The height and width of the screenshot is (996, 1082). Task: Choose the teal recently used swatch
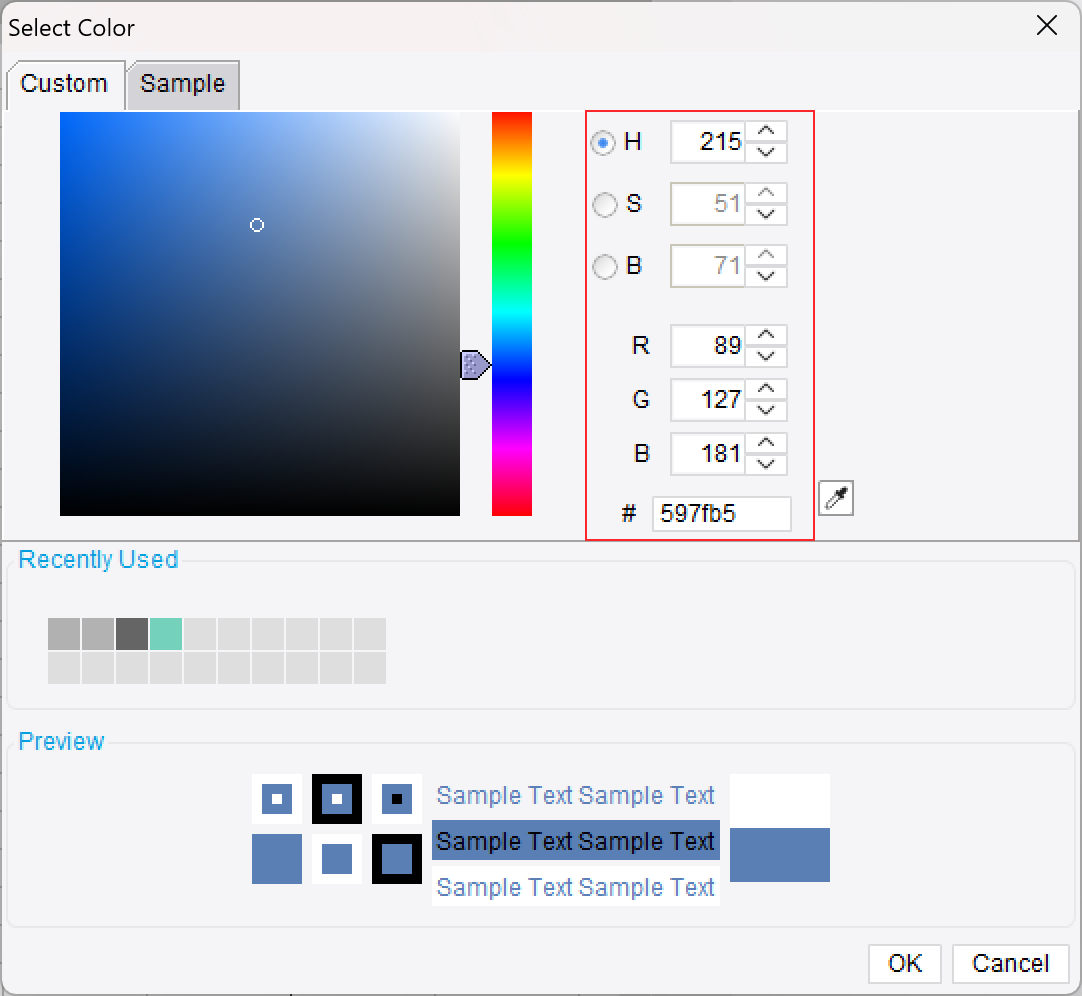click(x=166, y=634)
